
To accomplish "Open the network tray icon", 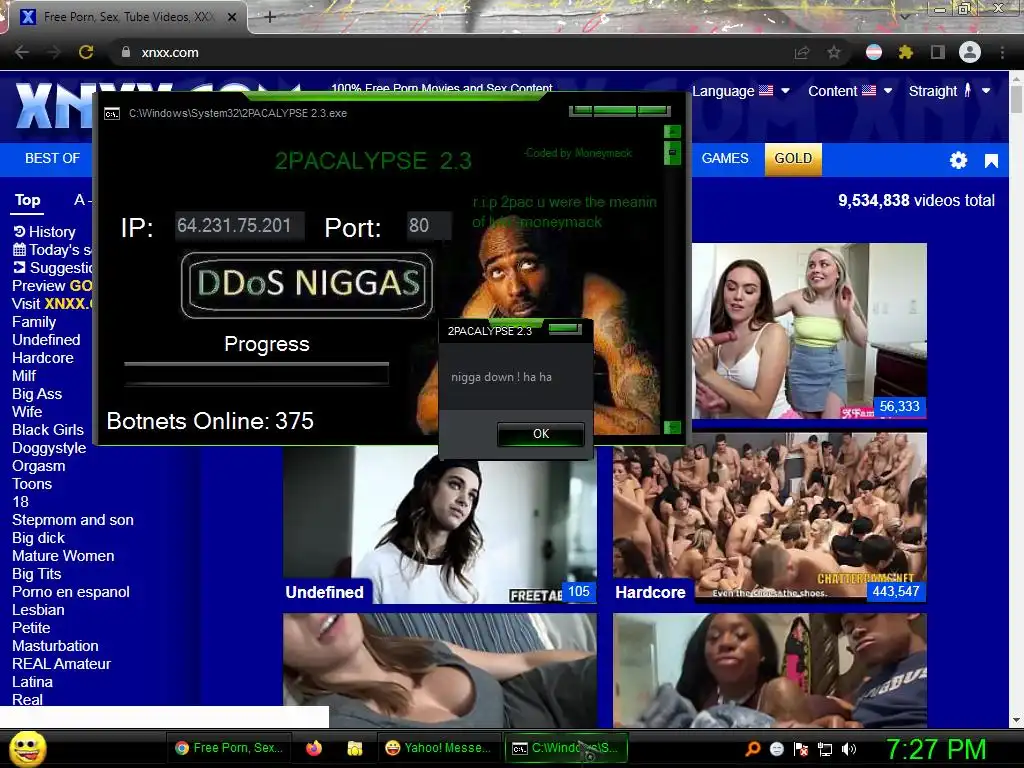I will click(x=825, y=749).
